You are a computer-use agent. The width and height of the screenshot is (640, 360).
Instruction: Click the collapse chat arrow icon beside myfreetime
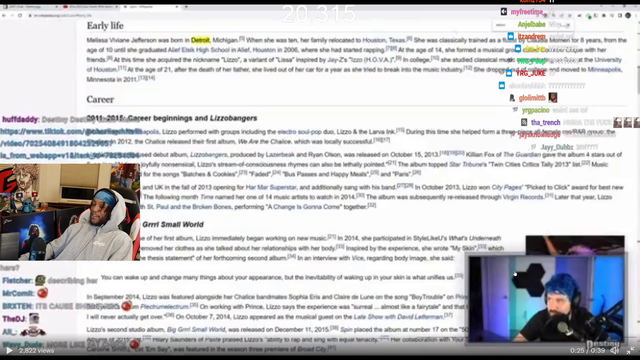[504, 12]
